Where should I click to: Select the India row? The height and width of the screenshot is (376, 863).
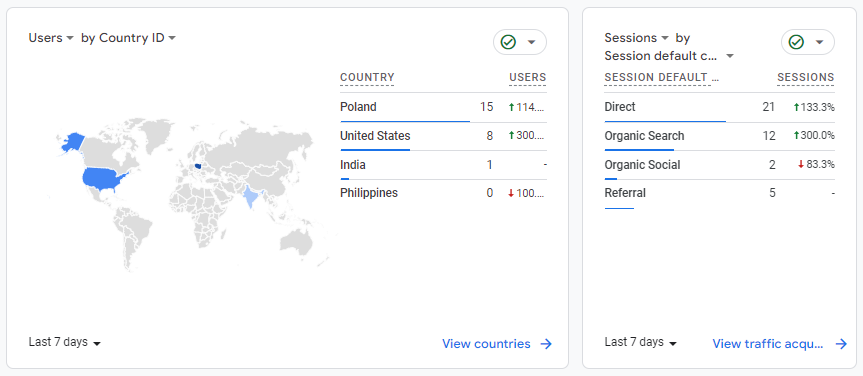(444, 165)
